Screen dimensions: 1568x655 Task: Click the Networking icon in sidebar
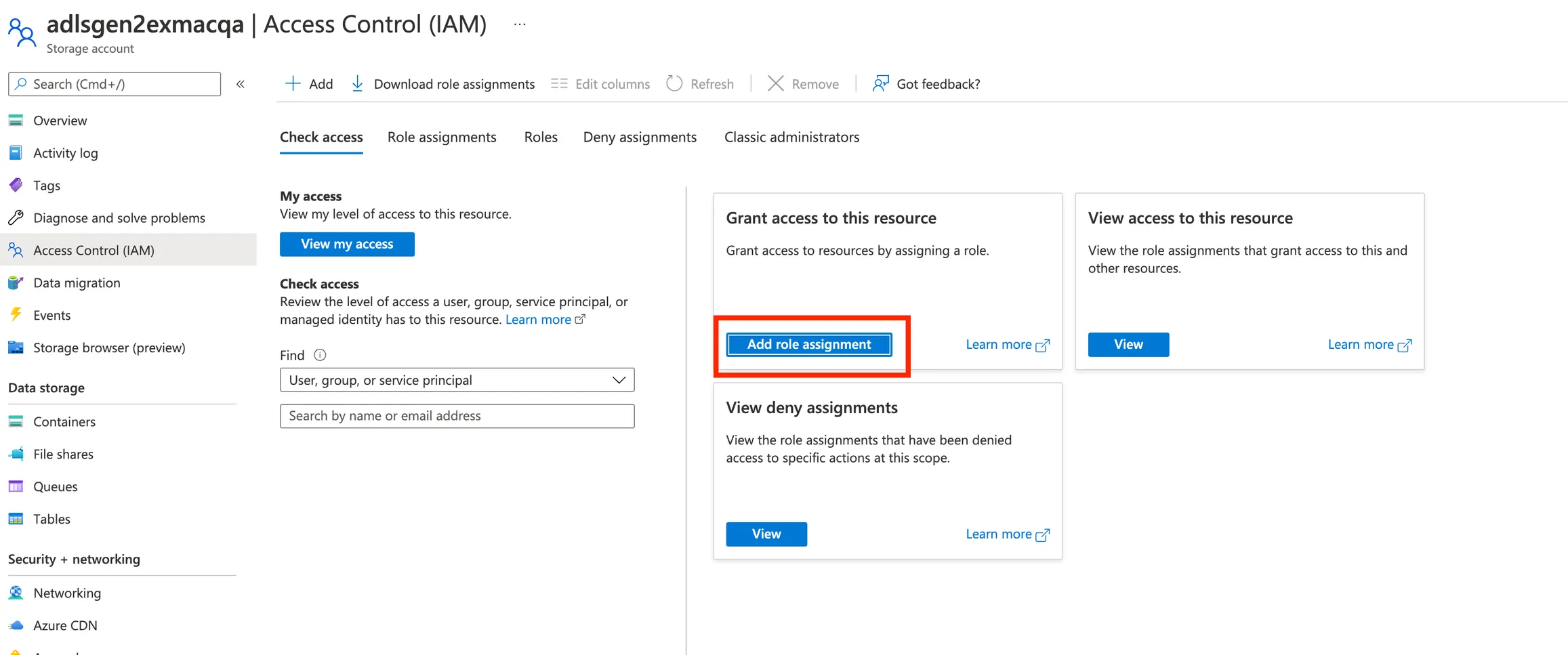[x=16, y=593]
